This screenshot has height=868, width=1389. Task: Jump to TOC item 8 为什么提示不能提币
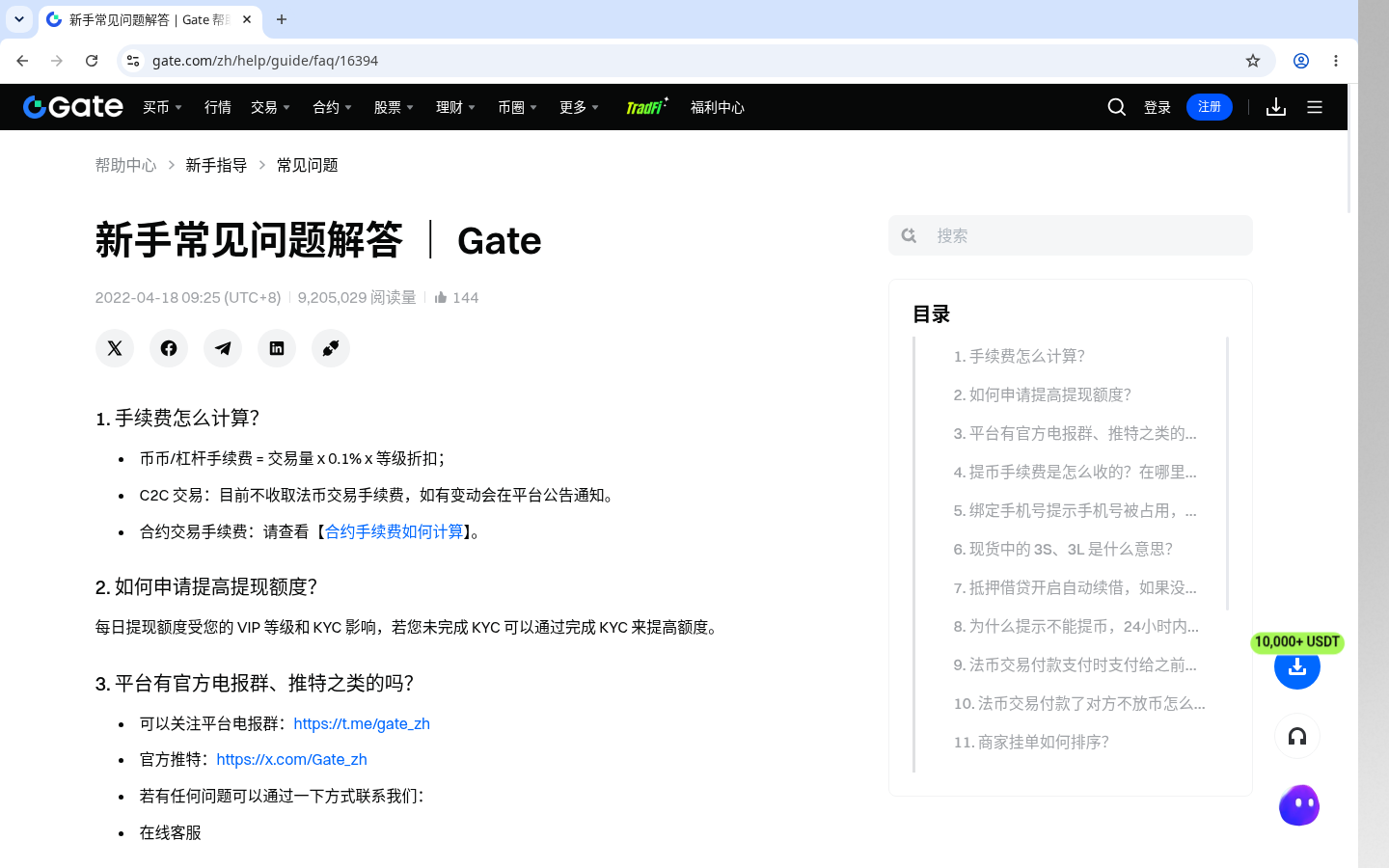1076,626
